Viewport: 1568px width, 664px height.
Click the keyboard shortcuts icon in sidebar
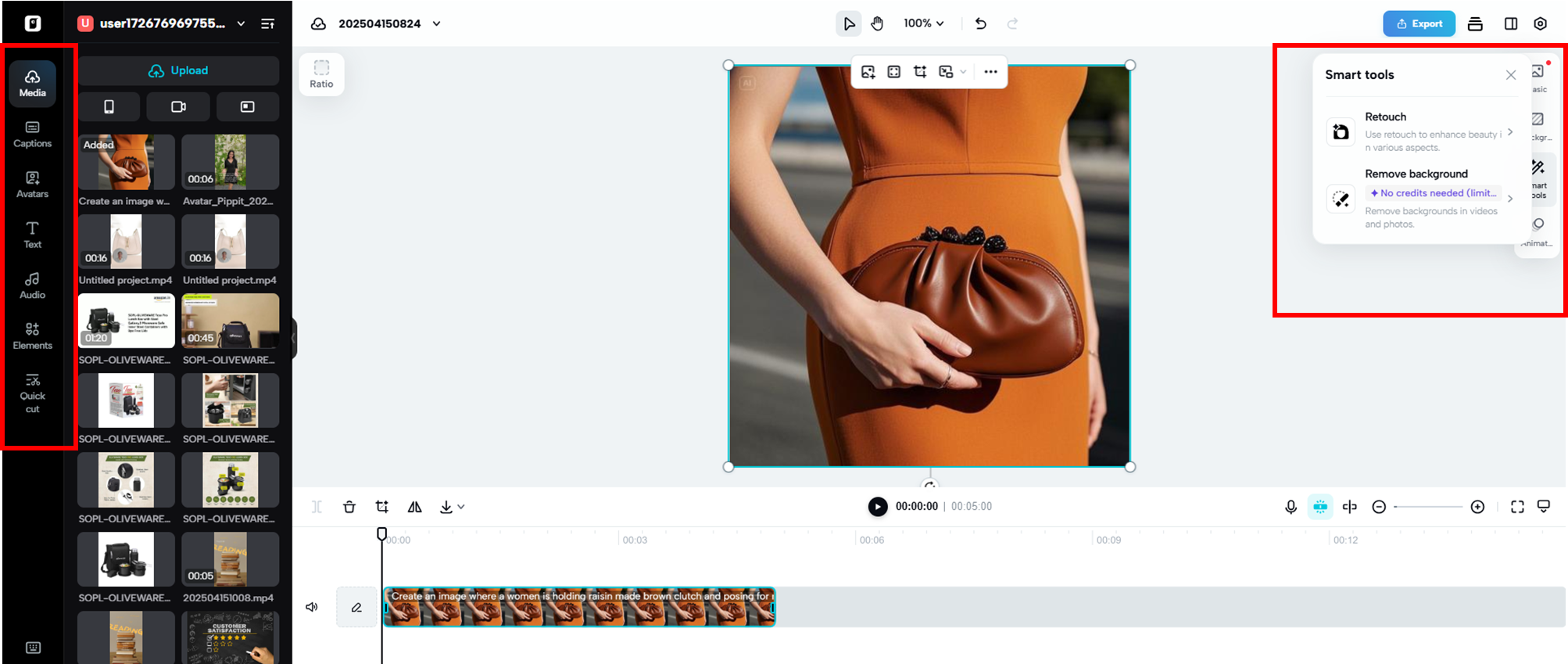(x=33, y=648)
